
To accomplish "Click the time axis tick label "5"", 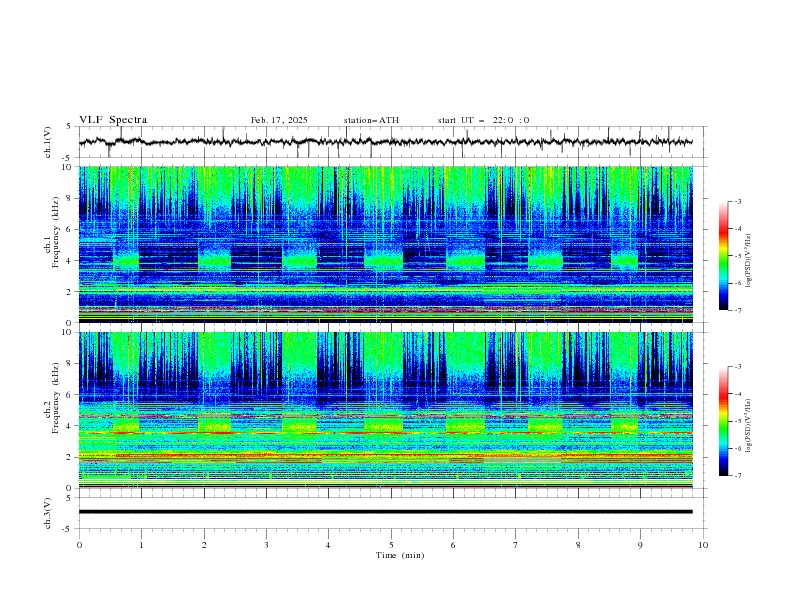I will pyautogui.click(x=391, y=545).
